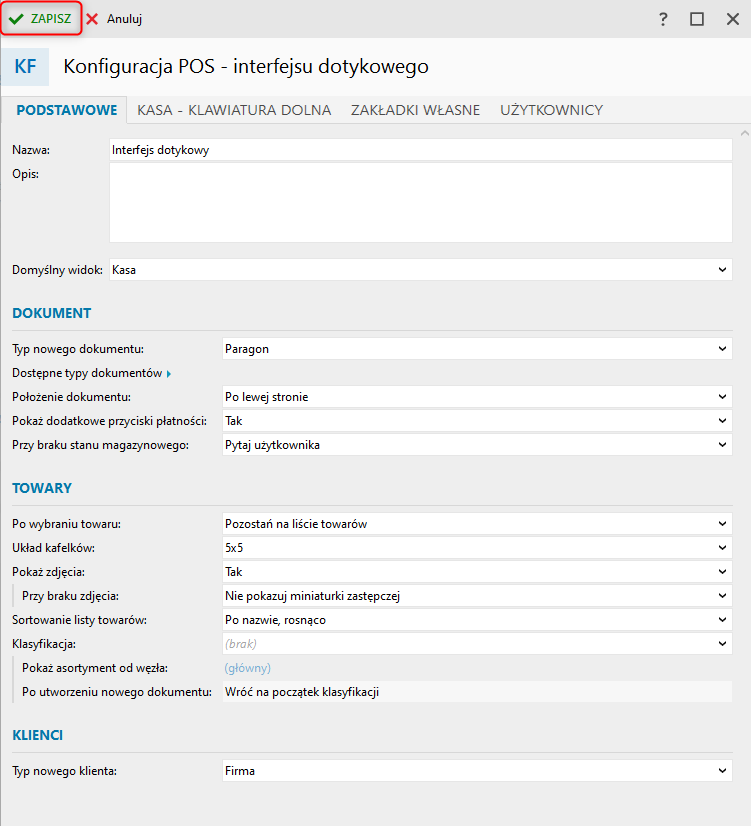Image resolution: width=751 pixels, height=826 pixels.
Task: Click the (główny) node link
Action: (x=248, y=668)
